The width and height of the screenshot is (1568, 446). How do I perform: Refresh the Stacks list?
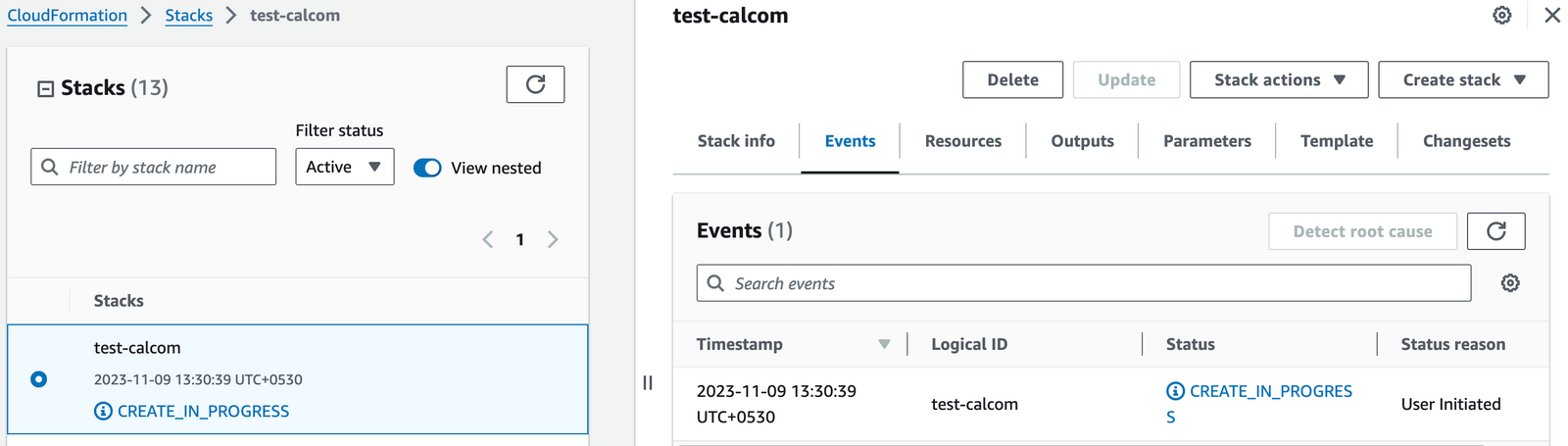[535, 84]
